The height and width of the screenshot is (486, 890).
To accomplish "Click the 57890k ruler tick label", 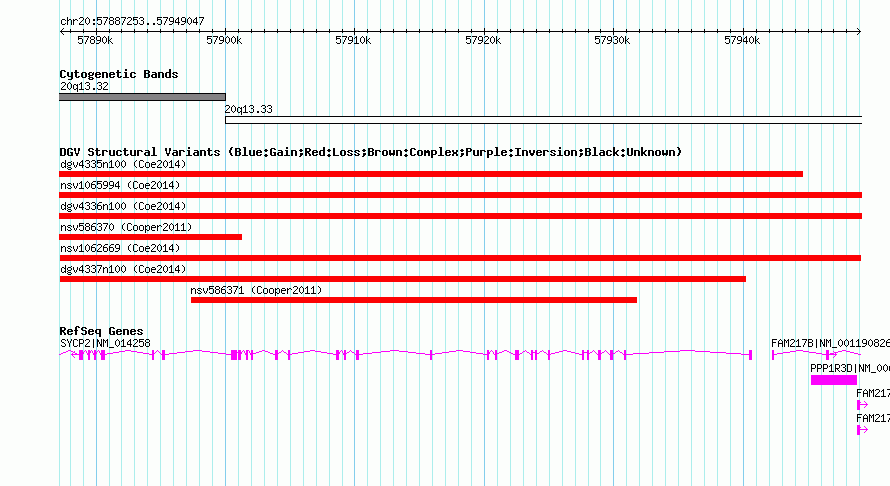I will (x=95, y=40).
